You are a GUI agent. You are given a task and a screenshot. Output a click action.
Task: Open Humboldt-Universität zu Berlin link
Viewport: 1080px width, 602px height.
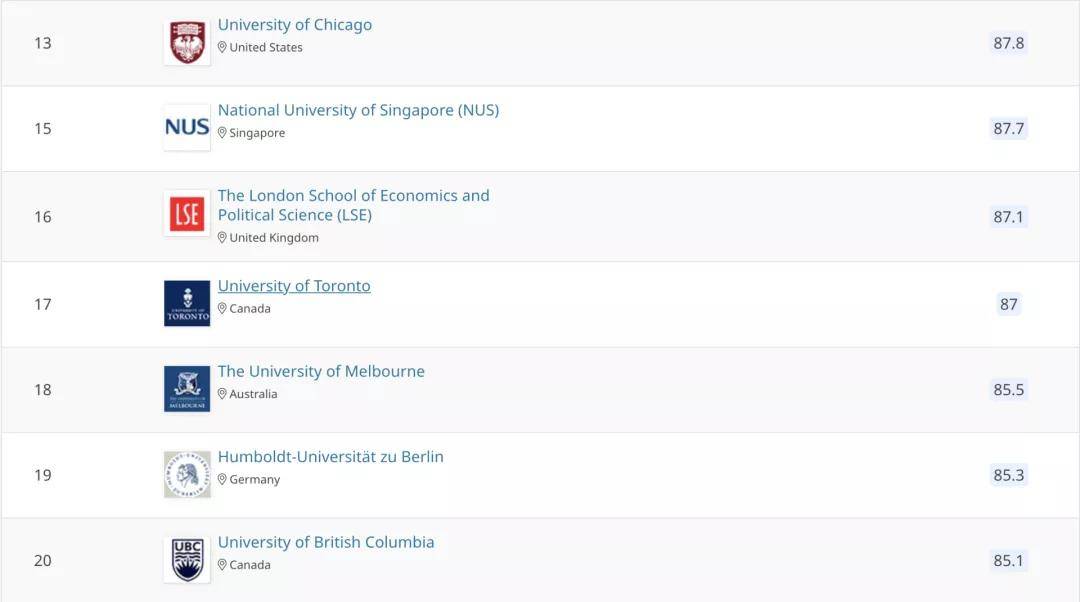coord(331,457)
